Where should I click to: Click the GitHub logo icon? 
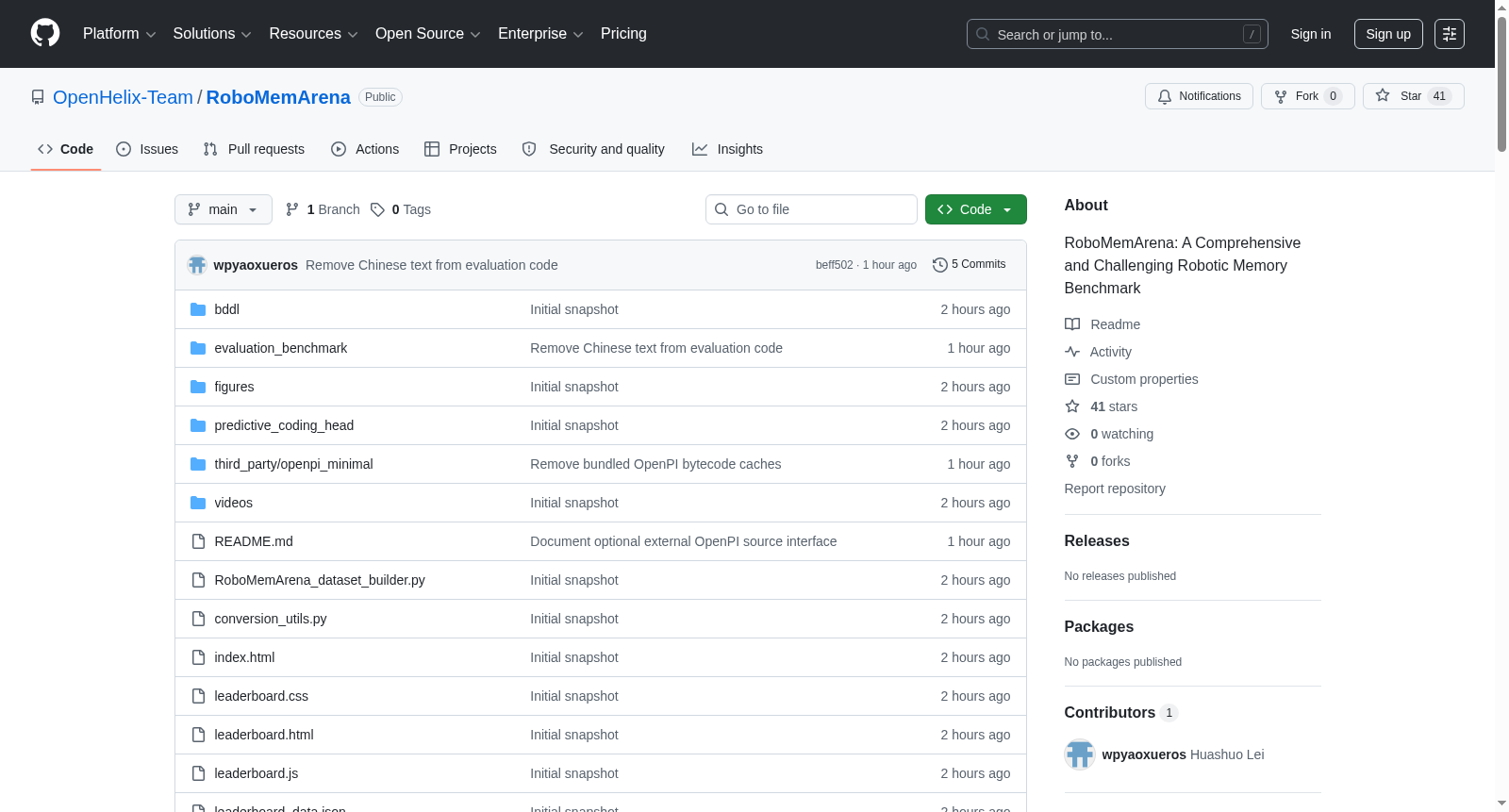pyautogui.click(x=45, y=33)
